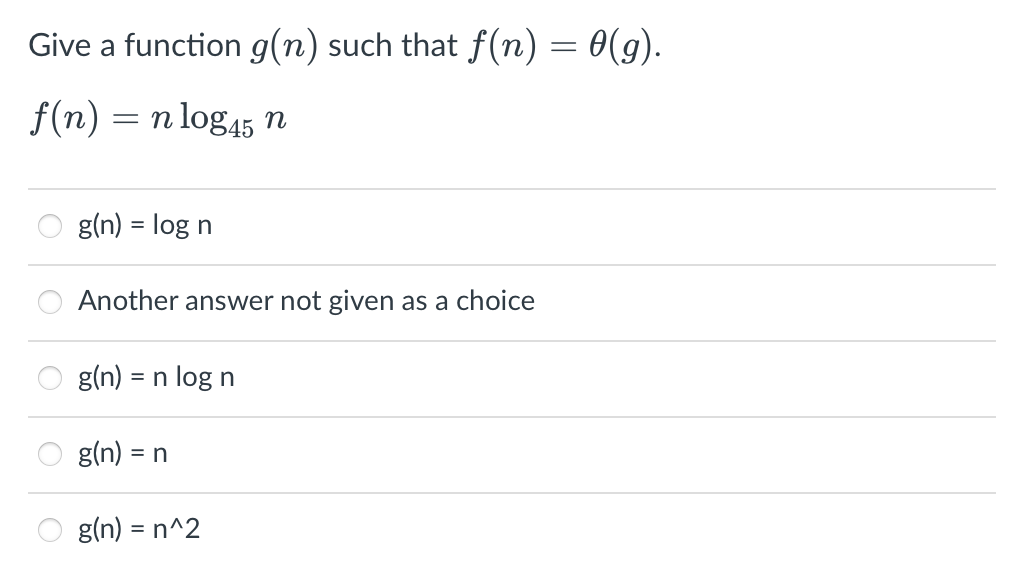Screen dimensions: 1028x586
Task: Select g(n) = n^2 as your answer
Action: pyautogui.click(x=50, y=530)
